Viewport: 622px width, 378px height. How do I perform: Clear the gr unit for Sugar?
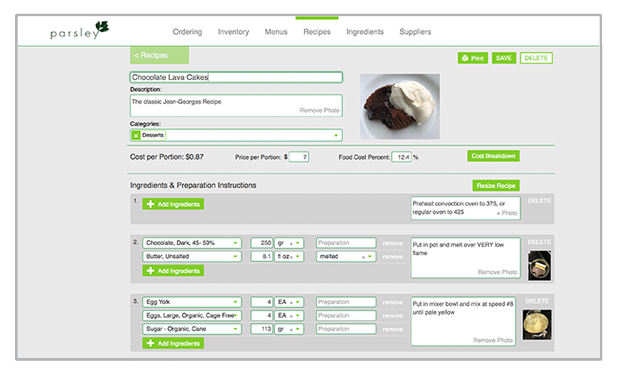[x=291, y=329]
